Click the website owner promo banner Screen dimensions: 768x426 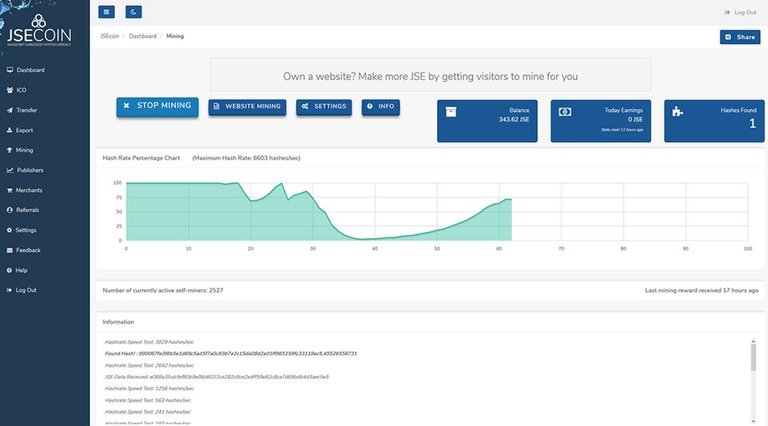pyautogui.click(x=430, y=75)
